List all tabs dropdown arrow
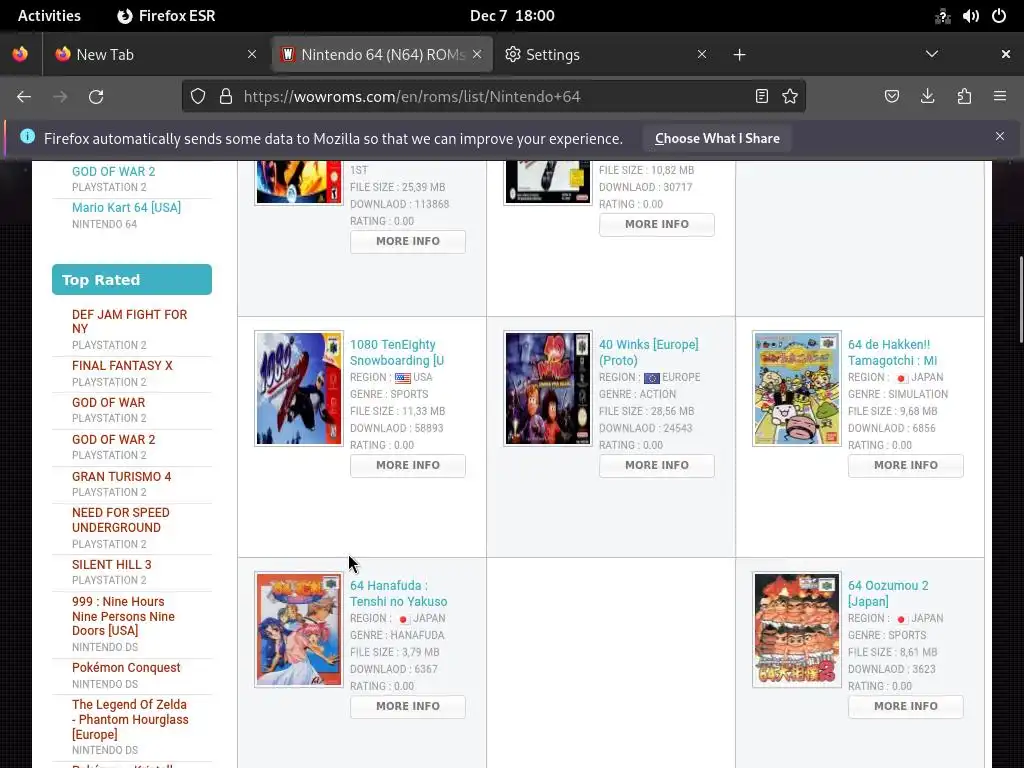Screen dimensions: 1024x768 tap(932, 54)
